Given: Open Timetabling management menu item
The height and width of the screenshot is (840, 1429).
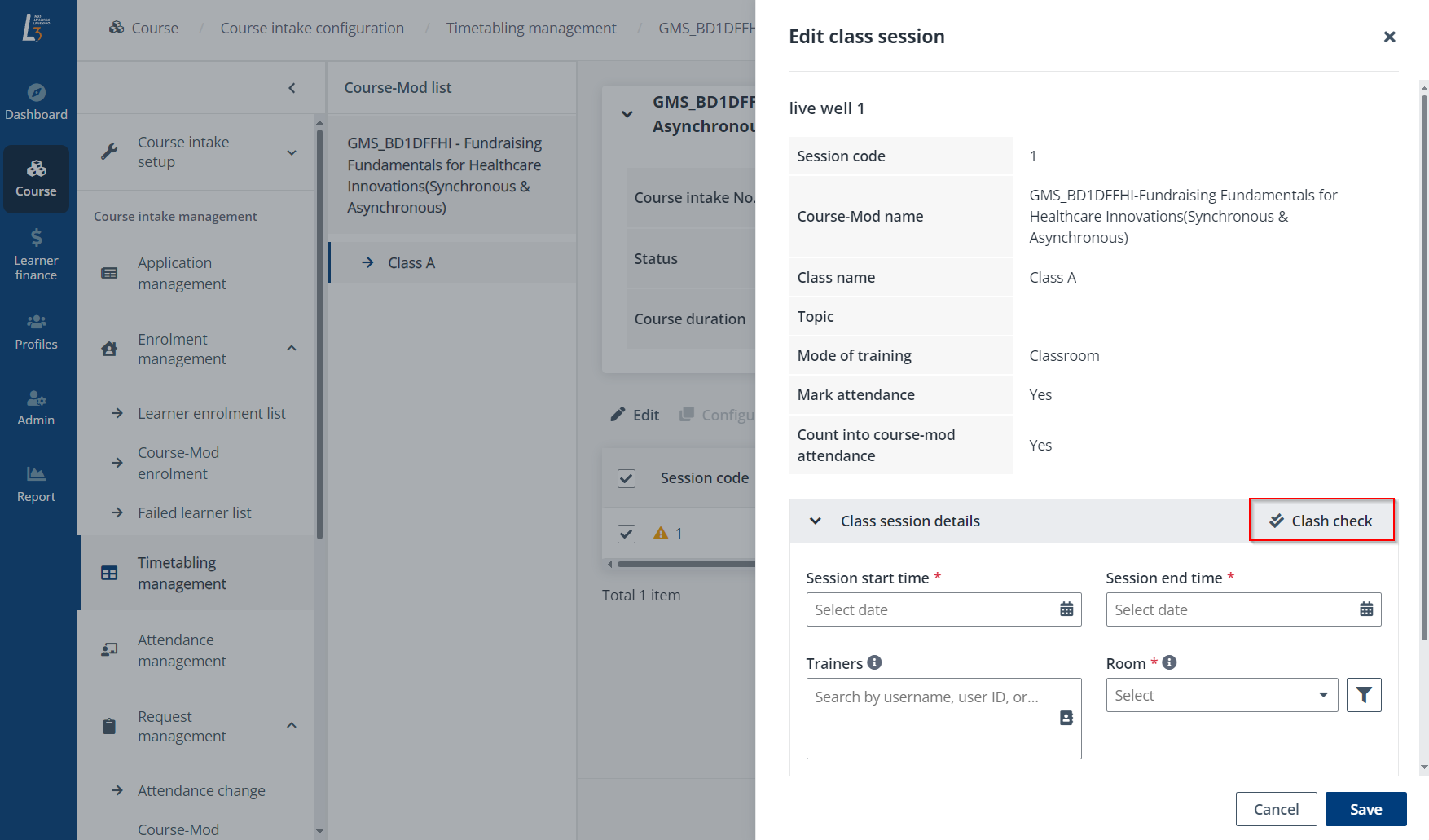Looking at the screenshot, I should pyautogui.click(x=182, y=573).
